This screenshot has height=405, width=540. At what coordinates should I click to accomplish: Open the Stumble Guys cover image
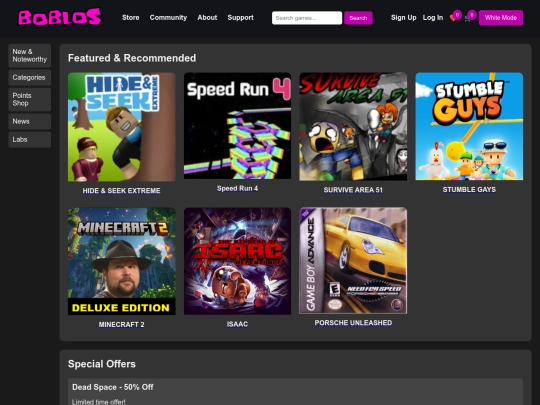469,126
